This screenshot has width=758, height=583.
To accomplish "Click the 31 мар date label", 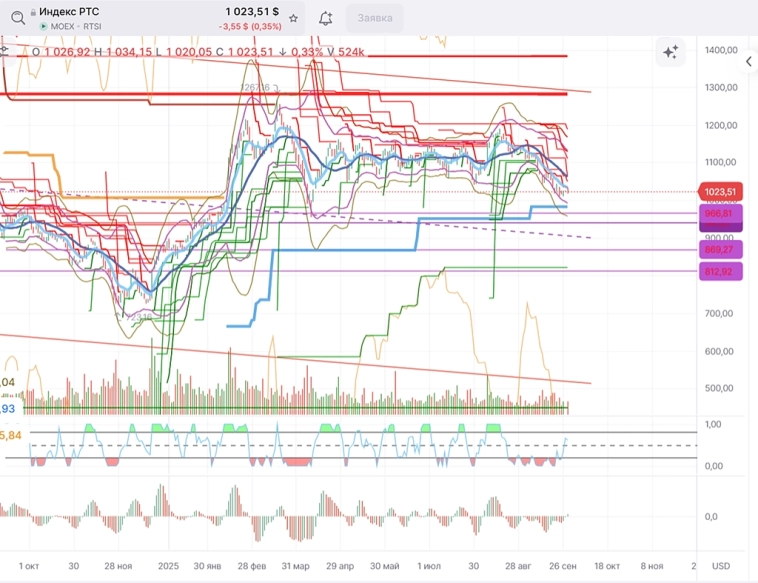I will 295,566.
